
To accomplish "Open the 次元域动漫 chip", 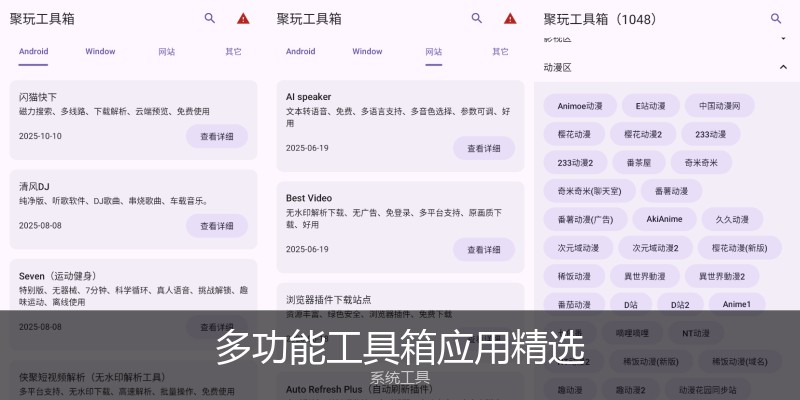I will [x=578, y=248].
